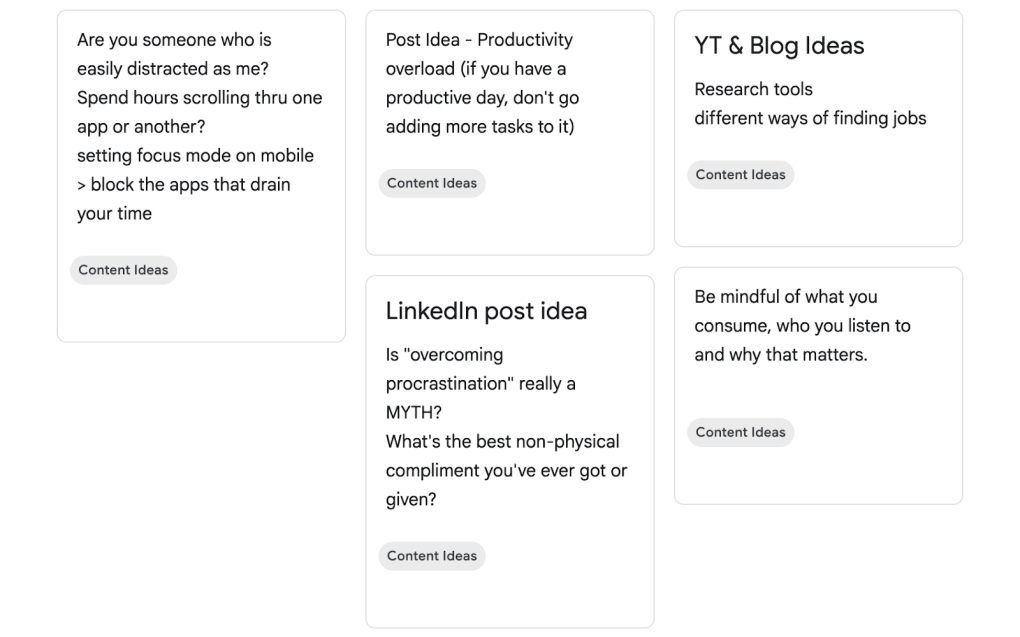1020x637 pixels.
Task: Open the 'YT & Blog Ideas' note title
Action: tap(779, 46)
